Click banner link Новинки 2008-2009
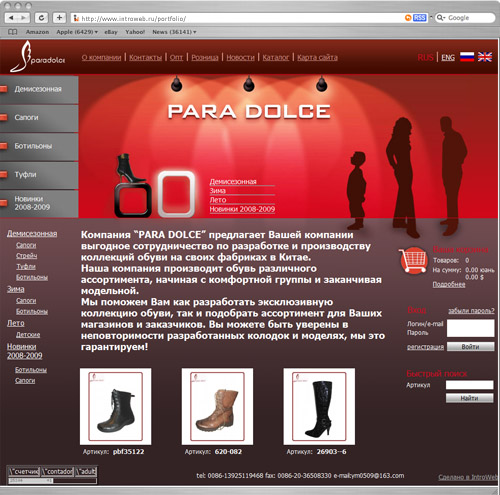 (242, 209)
